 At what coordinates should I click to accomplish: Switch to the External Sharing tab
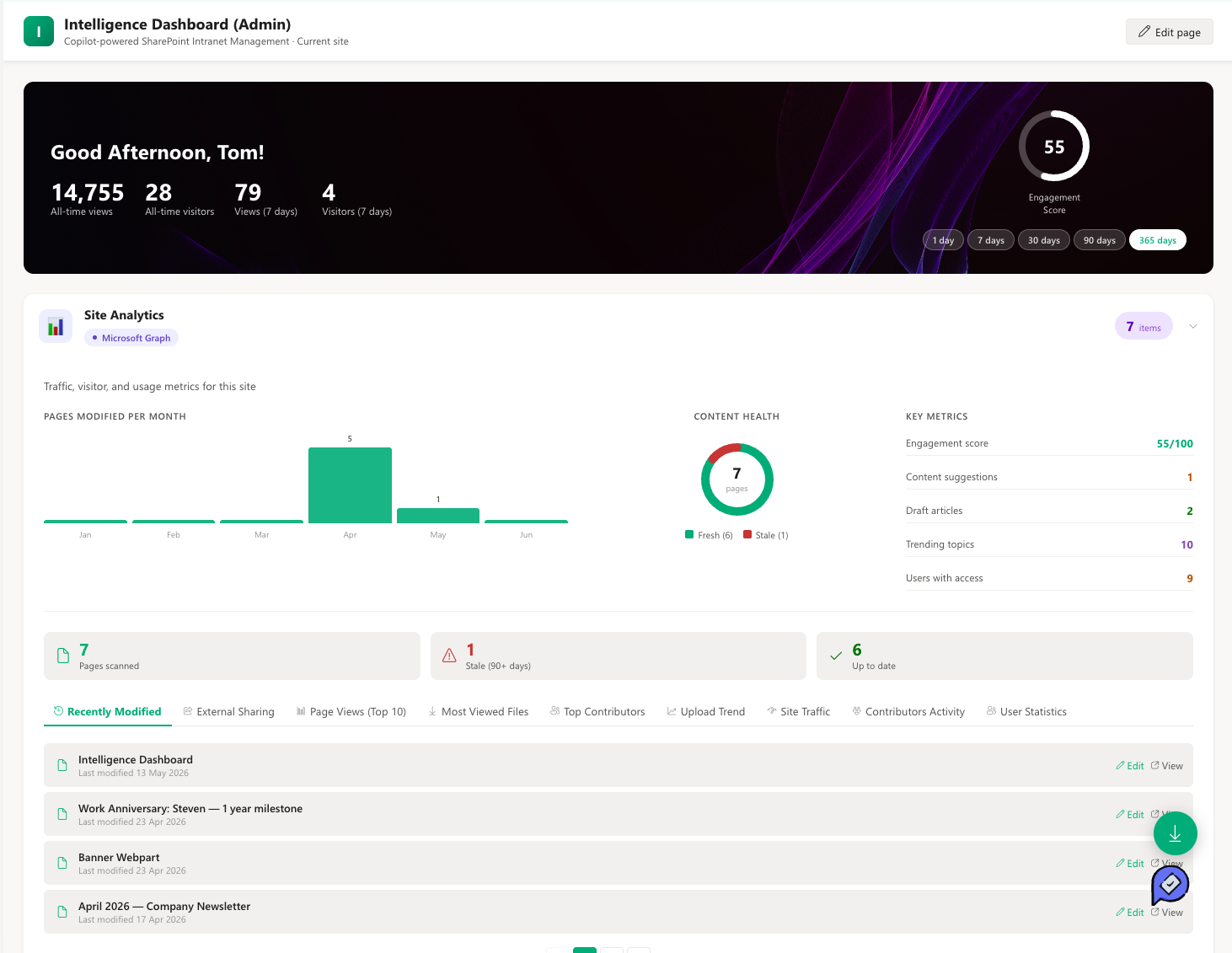click(x=229, y=711)
